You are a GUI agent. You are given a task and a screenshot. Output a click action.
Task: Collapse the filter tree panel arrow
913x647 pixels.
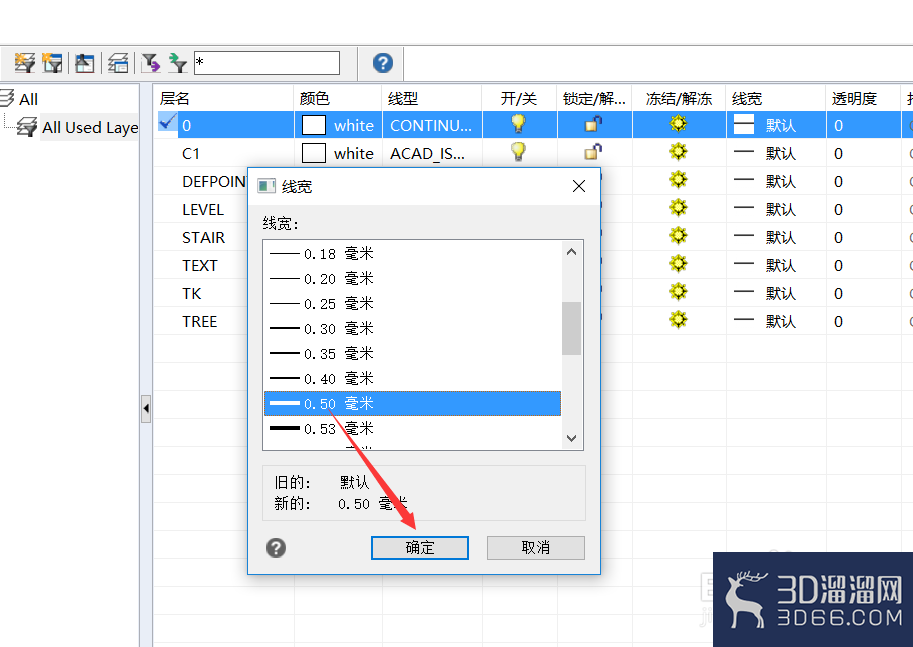(146, 408)
